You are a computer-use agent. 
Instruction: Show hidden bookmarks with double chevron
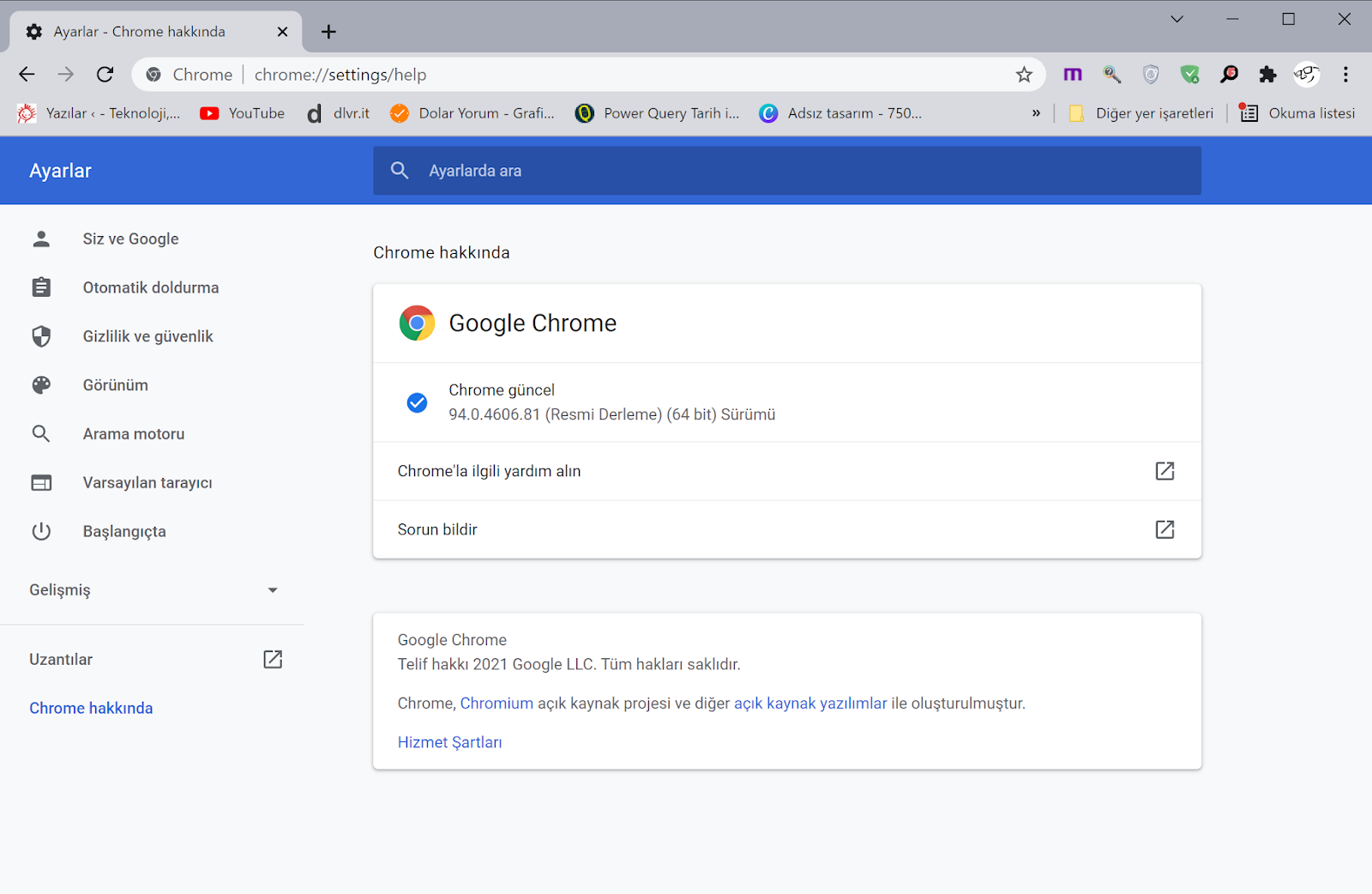(x=1036, y=113)
